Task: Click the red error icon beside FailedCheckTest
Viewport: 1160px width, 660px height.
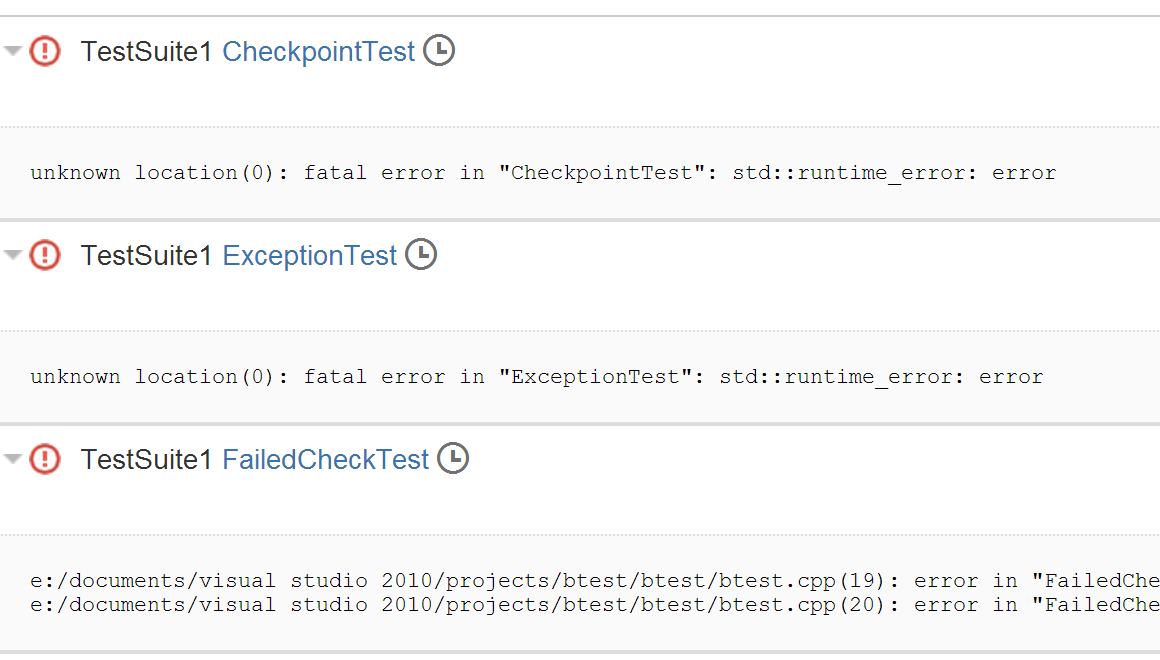Action: [45, 459]
